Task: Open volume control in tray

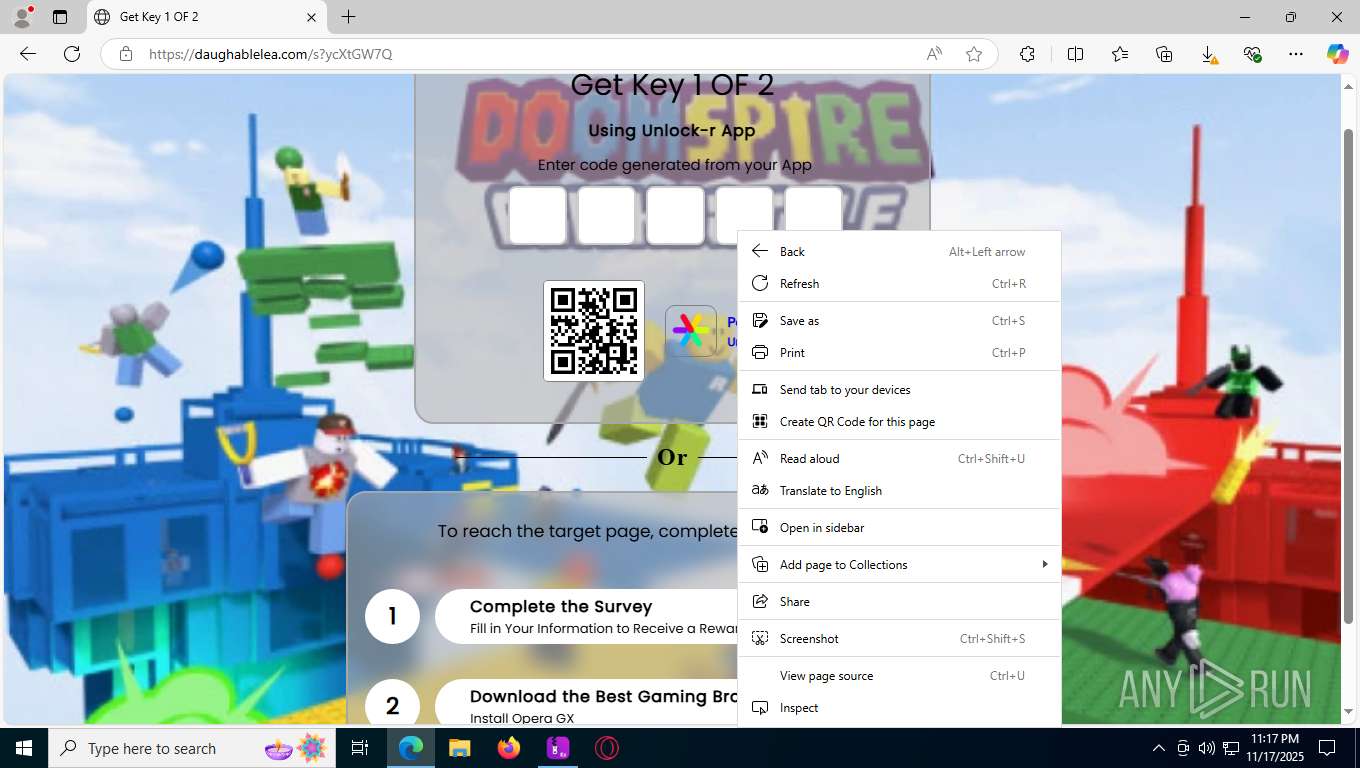Action: click(1206, 748)
